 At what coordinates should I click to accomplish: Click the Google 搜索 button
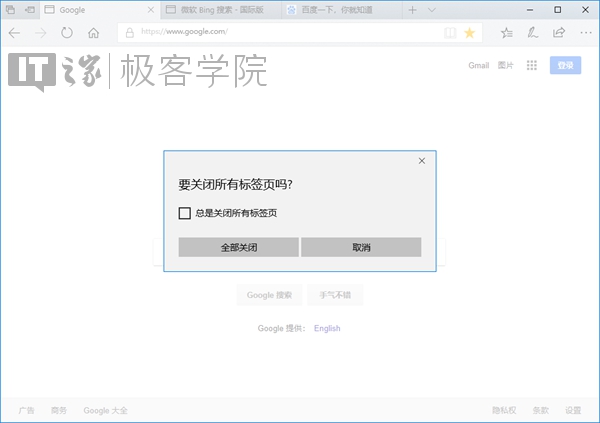click(269, 295)
